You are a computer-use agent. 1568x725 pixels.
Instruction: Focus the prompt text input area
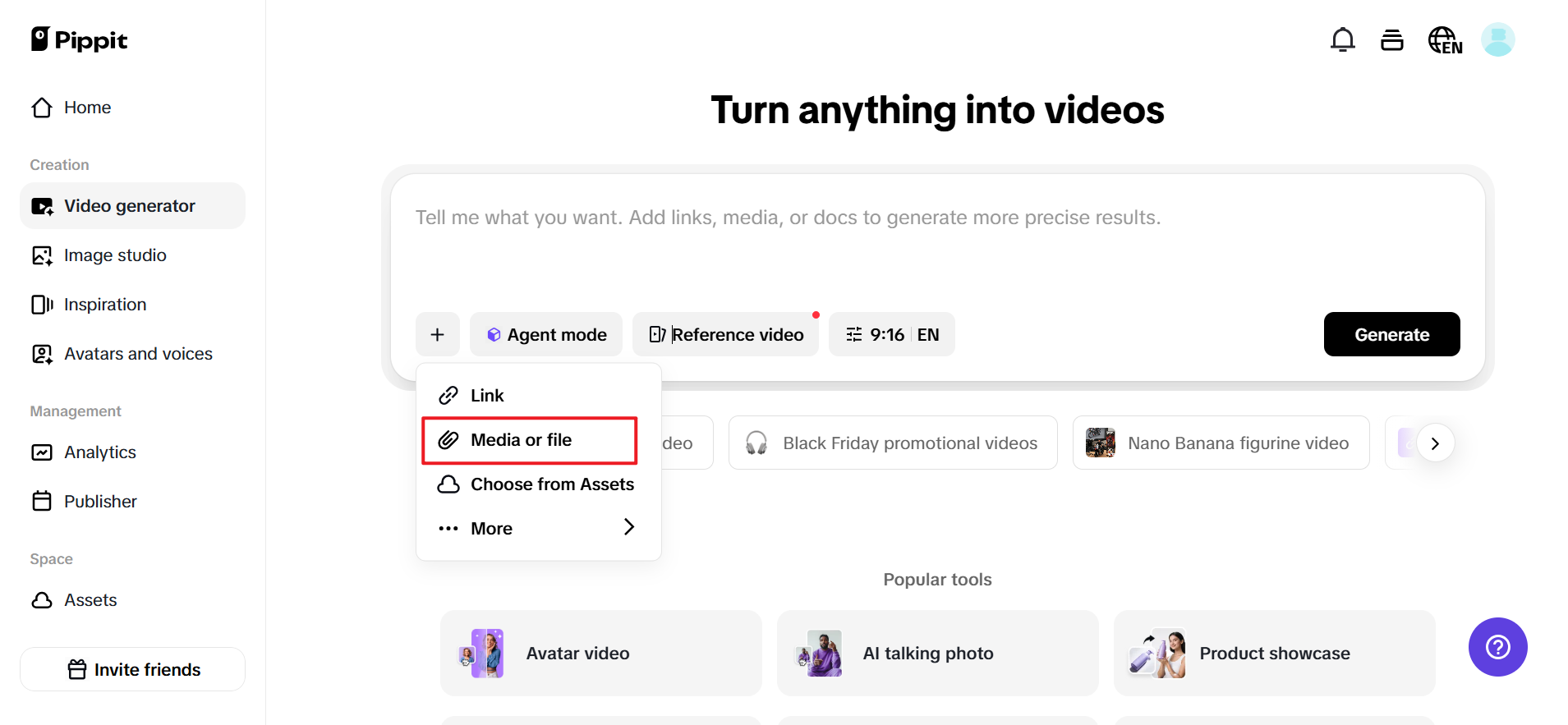(937, 238)
